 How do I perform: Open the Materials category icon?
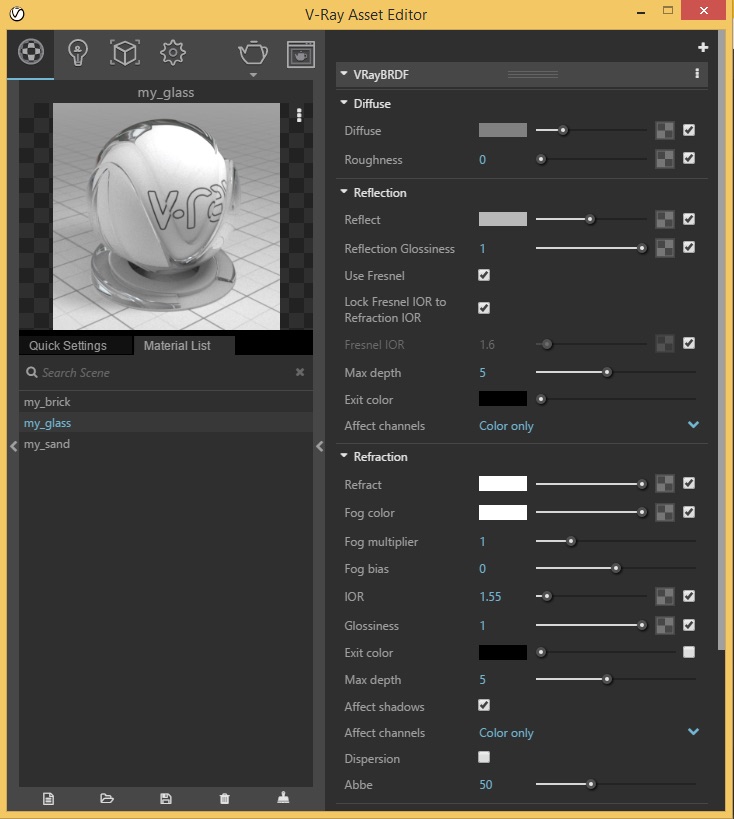(x=31, y=52)
